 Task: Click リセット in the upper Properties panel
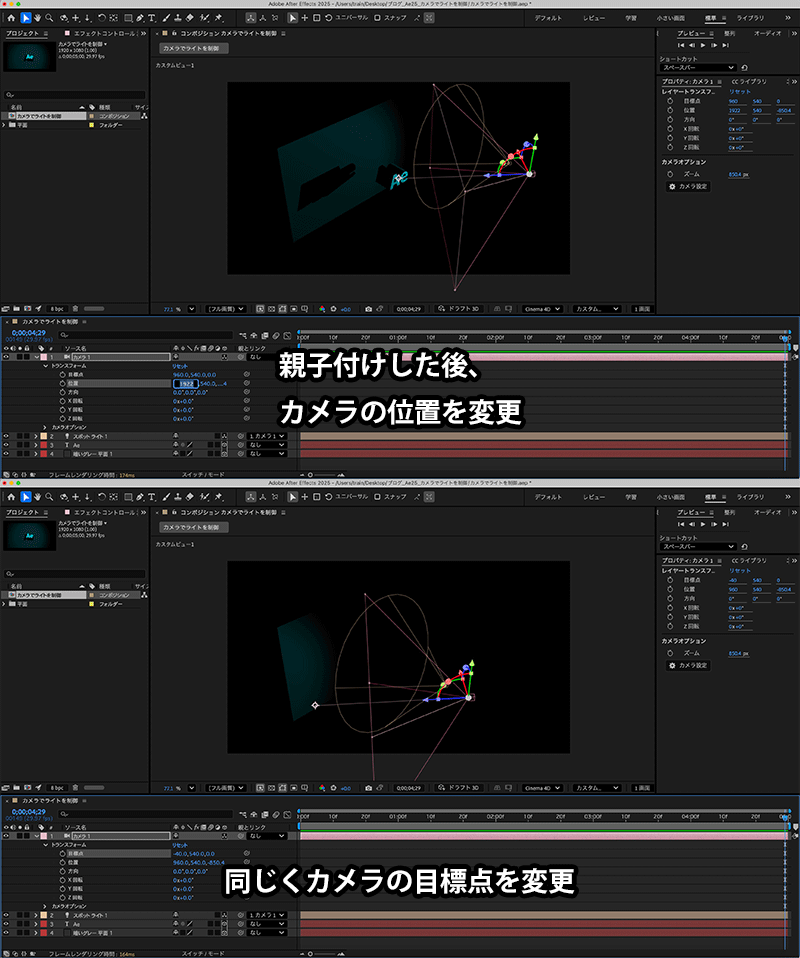pyautogui.click(x=738, y=91)
